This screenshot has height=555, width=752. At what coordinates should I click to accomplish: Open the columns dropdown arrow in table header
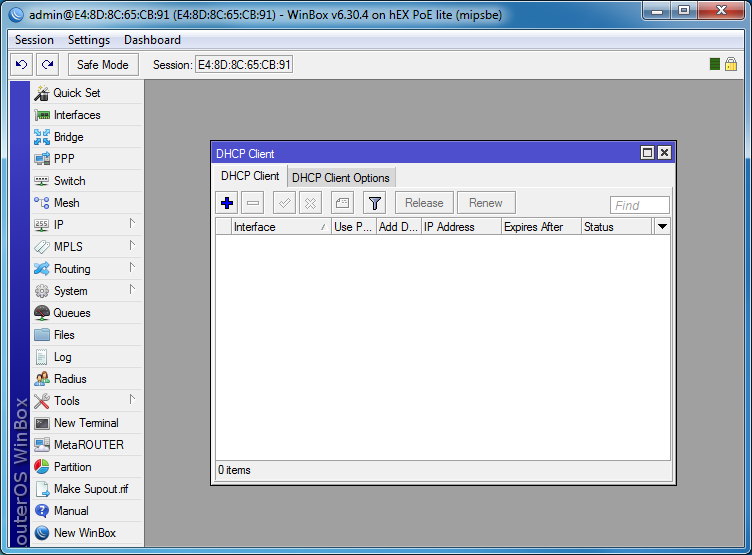pyautogui.click(x=662, y=226)
